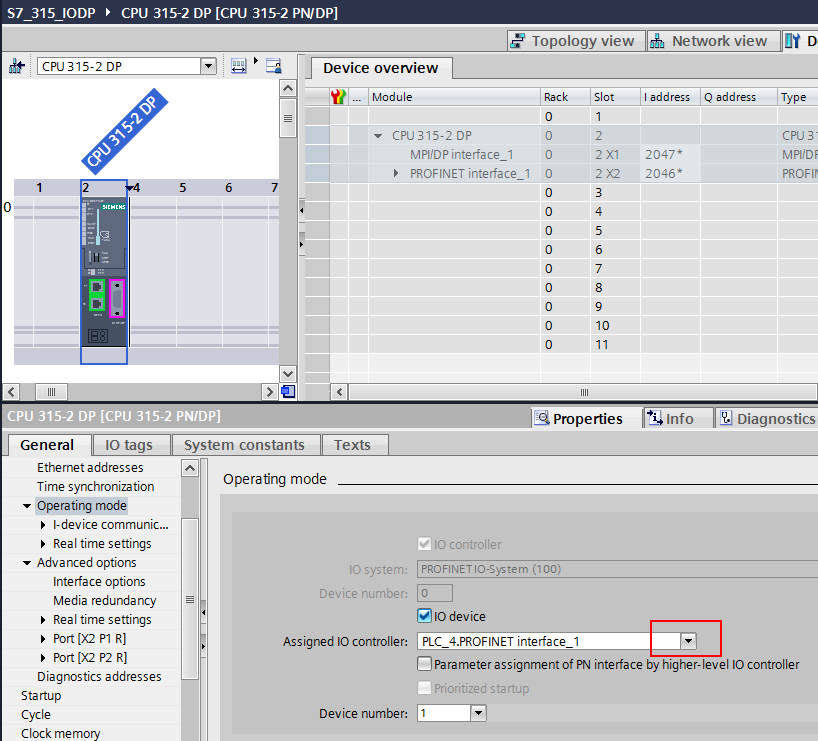Open the Texts tab
The image size is (818, 741).
(x=353, y=445)
